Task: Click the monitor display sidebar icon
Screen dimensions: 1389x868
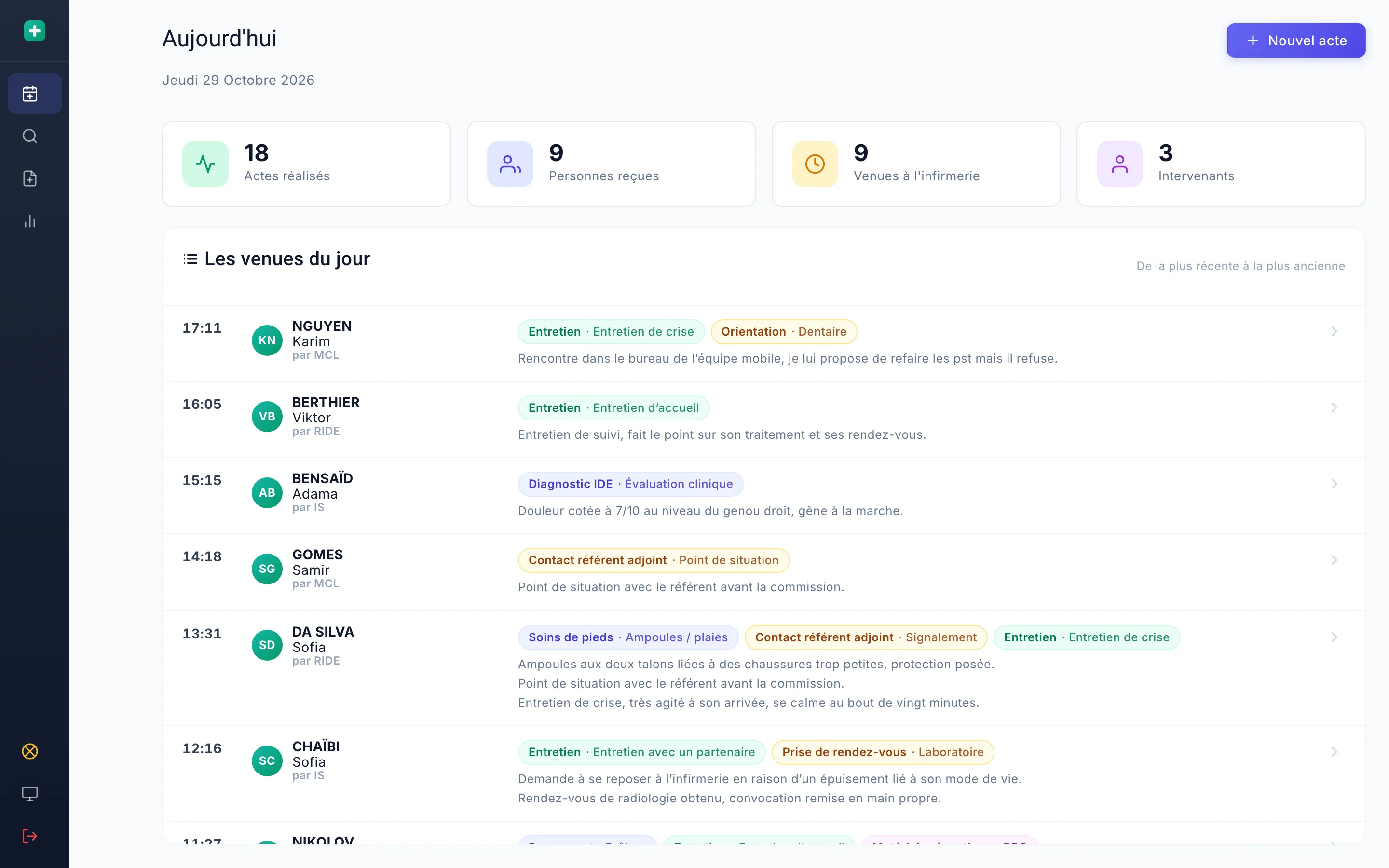Action: click(30, 794)
